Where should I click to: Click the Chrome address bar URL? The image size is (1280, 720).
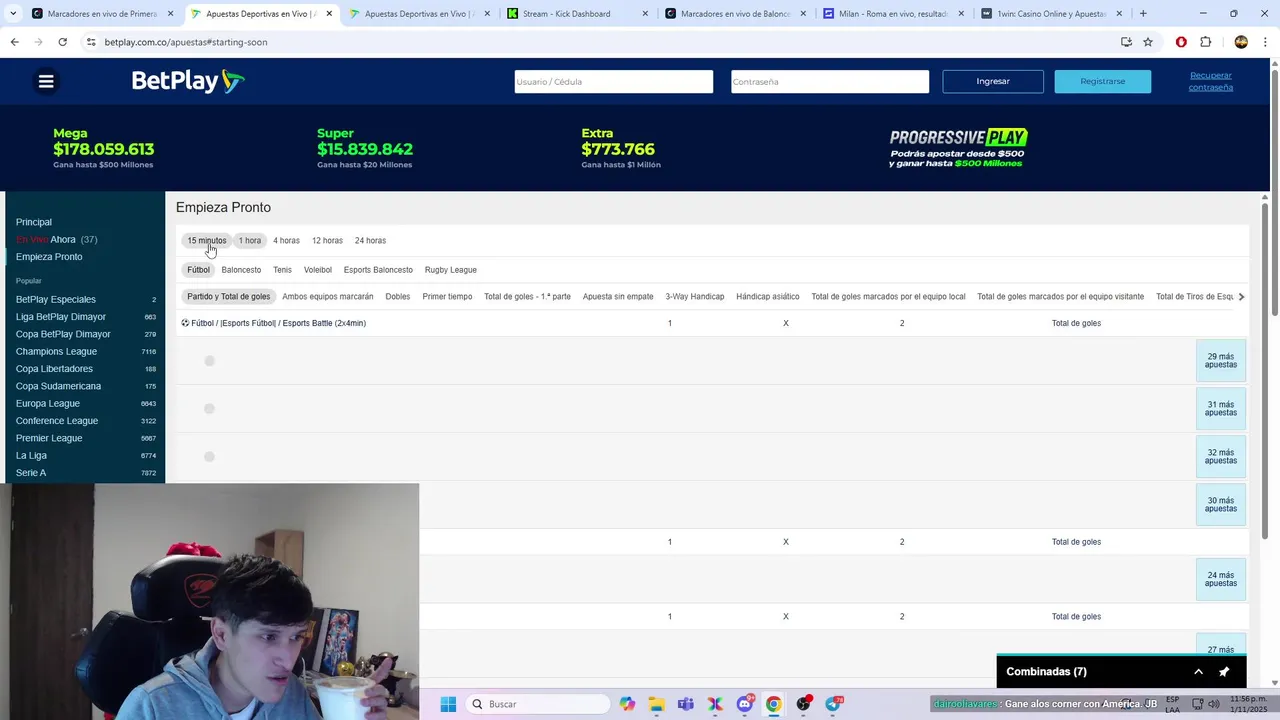[x=186, y=42]
